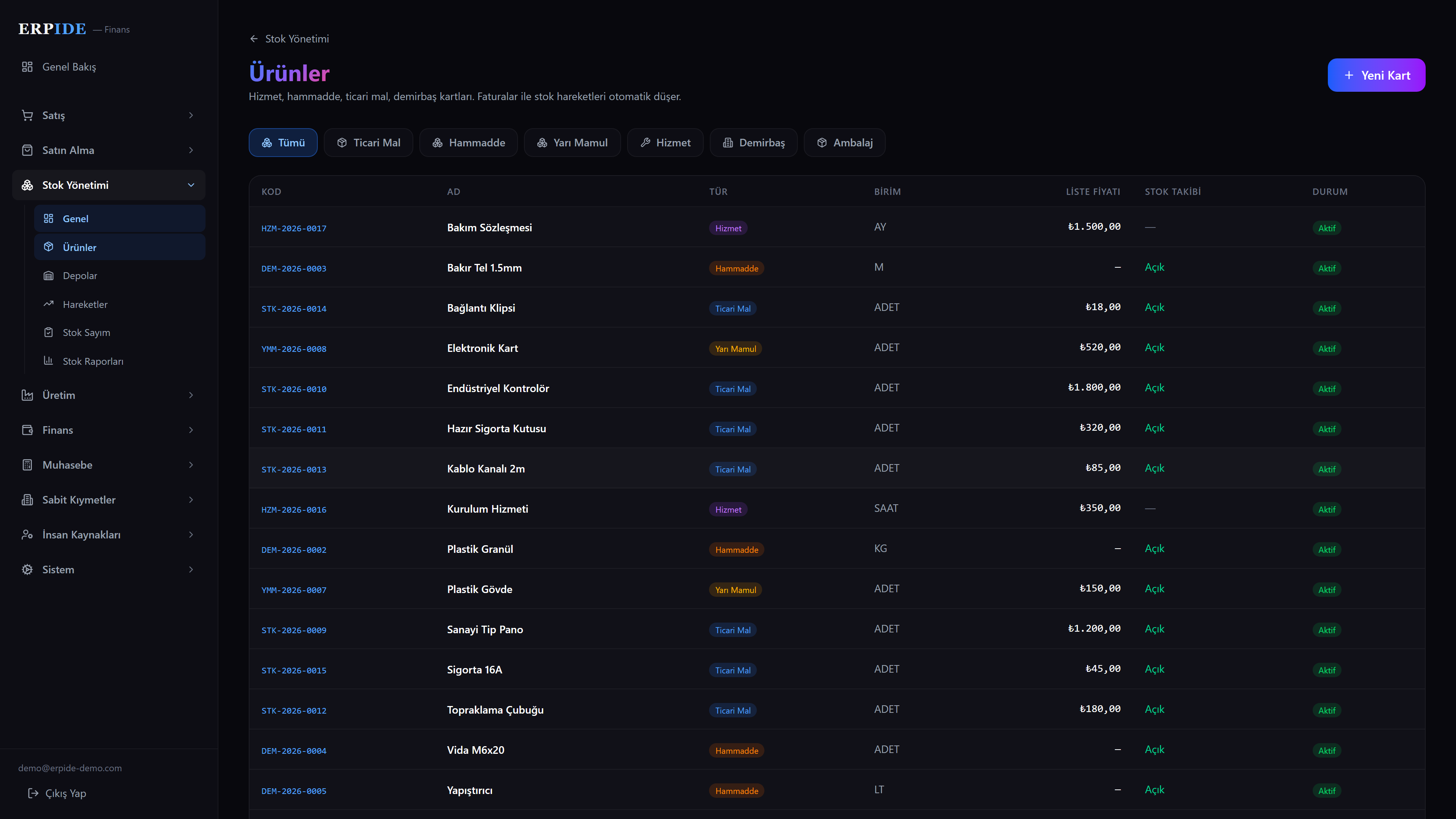Create a new card with Yeni Kart
Screen dimensions: 1456x819
click(x=1376, y=75)
